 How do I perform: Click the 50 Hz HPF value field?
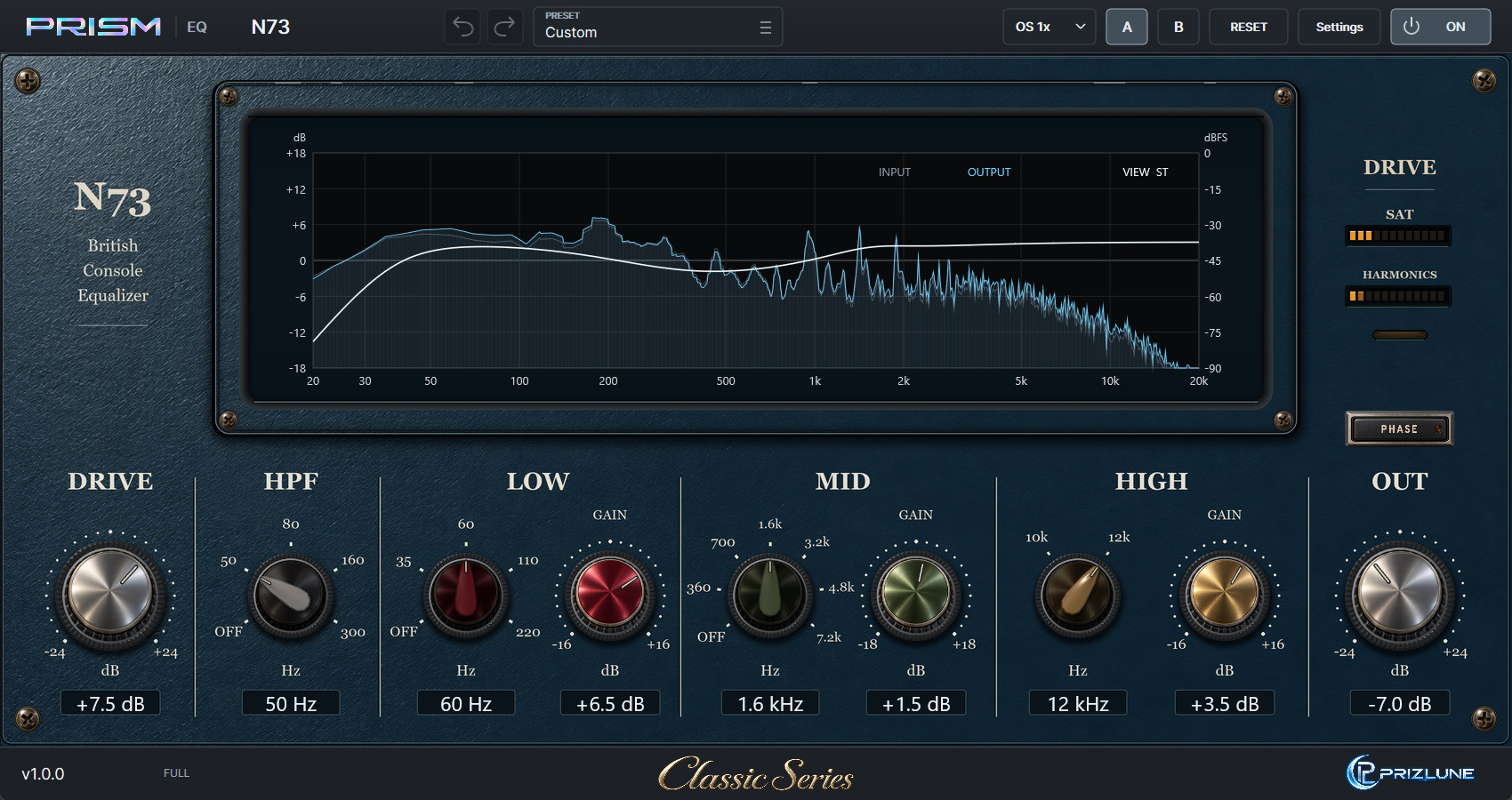pyautogui.click(x=291, y=703)
